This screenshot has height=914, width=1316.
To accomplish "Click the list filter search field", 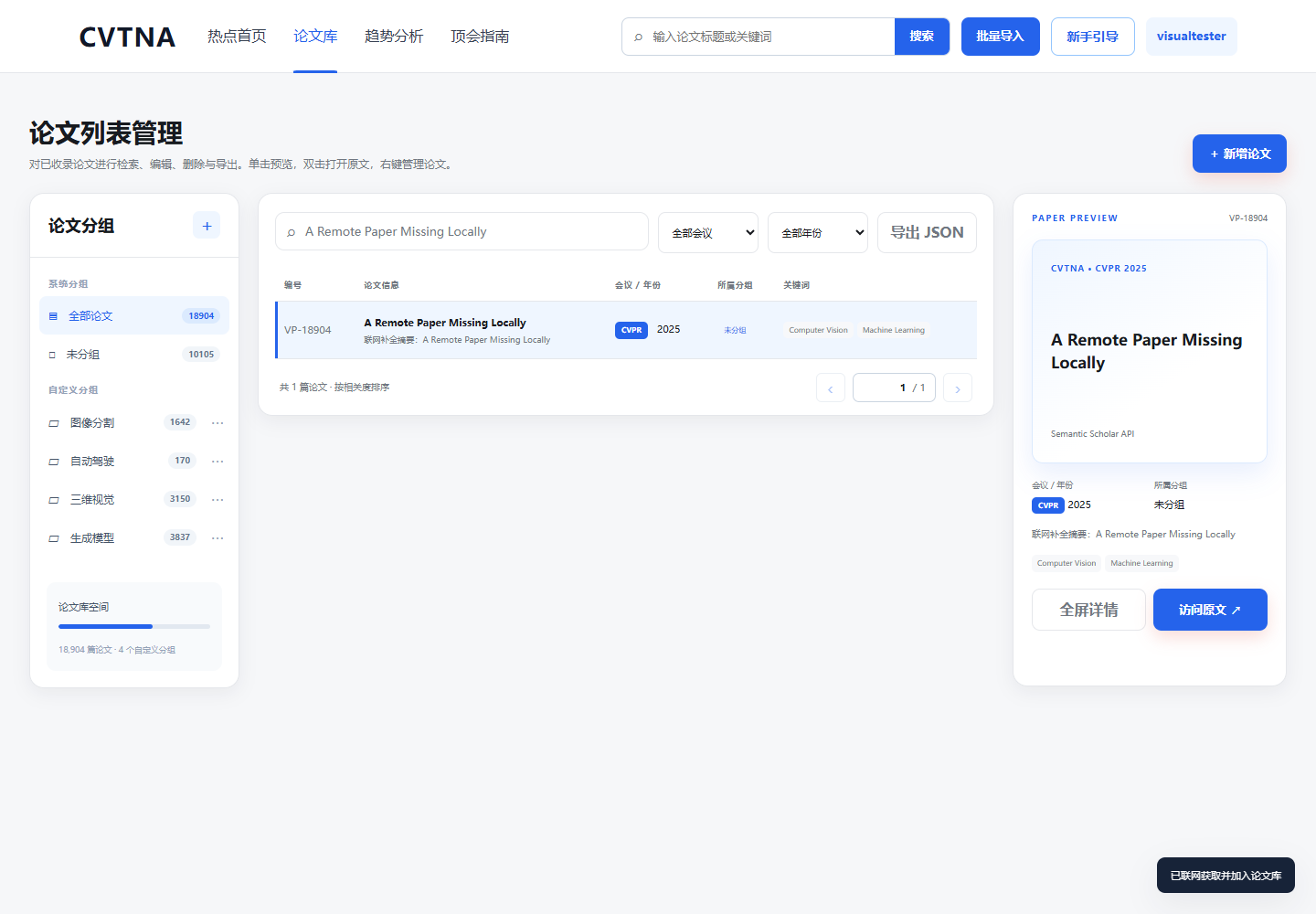I will point(462,231).
